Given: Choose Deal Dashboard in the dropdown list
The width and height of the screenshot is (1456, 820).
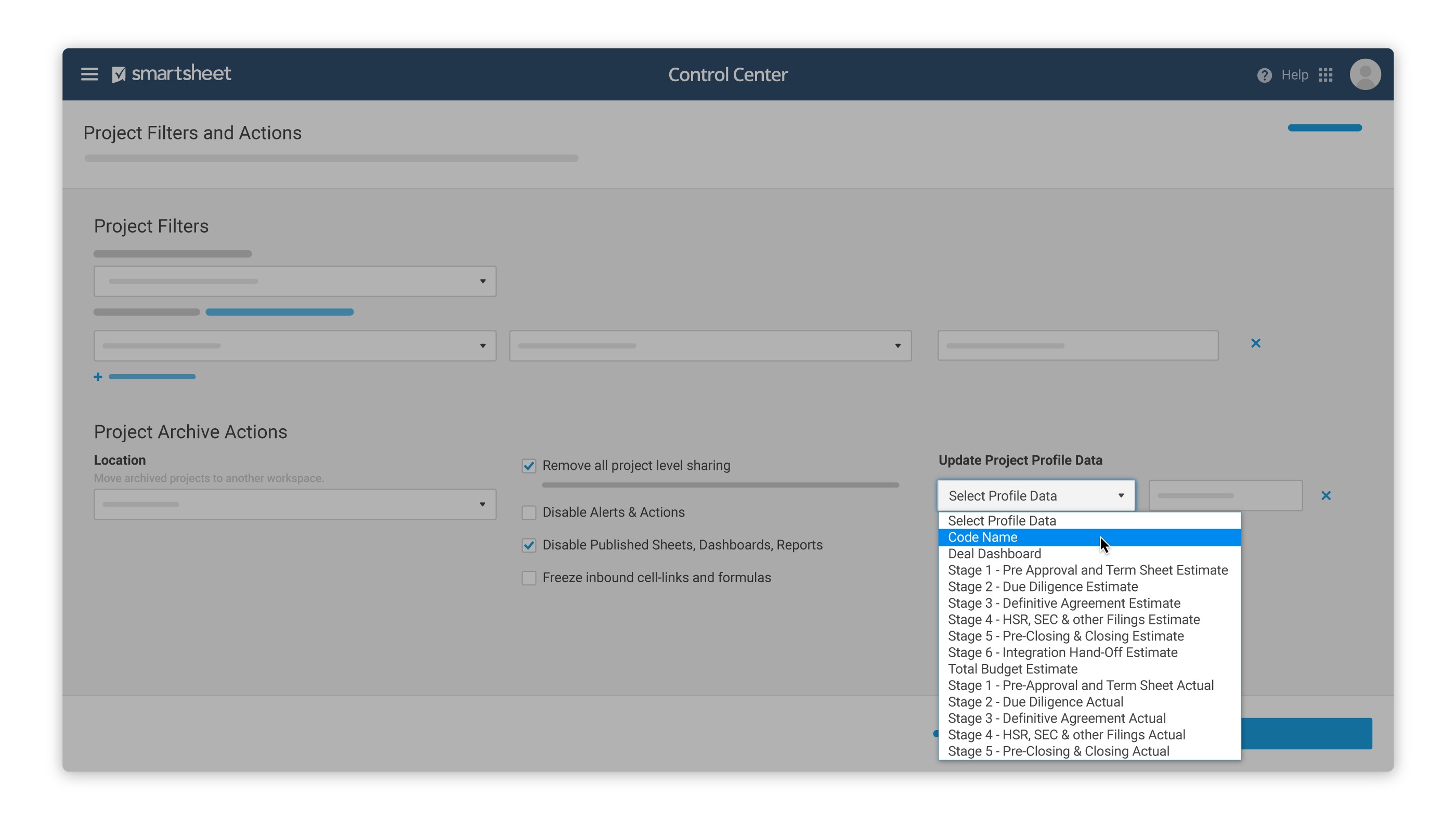Looking at the screenshot, I should tap(994, 554).
